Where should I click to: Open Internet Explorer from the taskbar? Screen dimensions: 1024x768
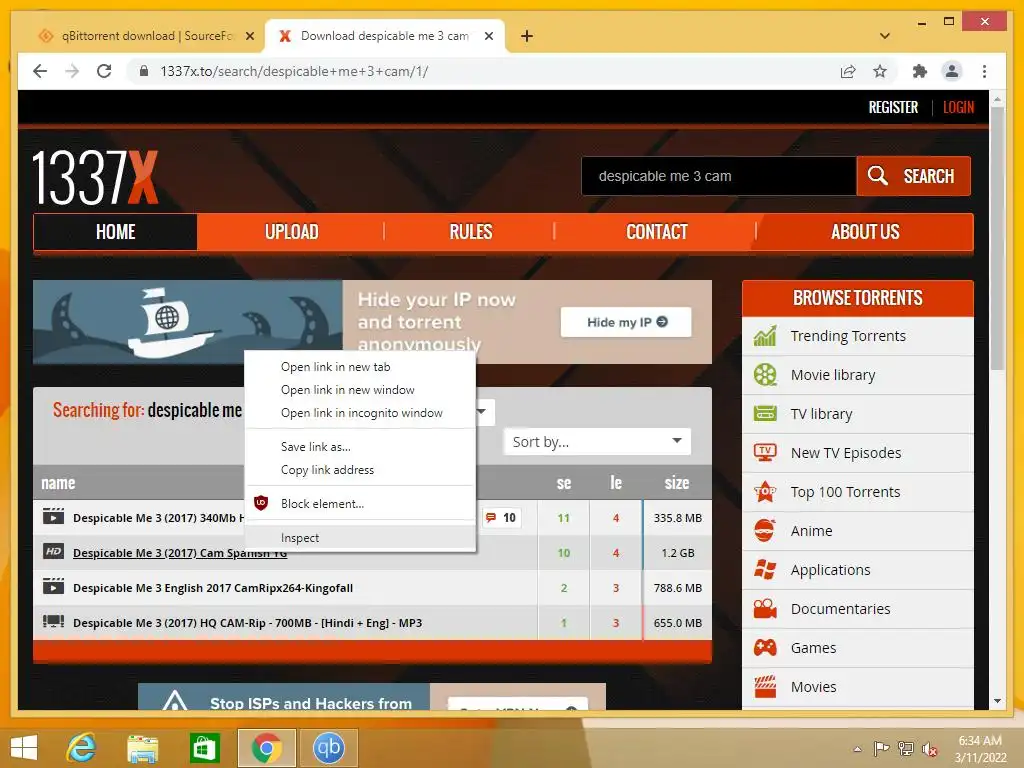point(82,748)
